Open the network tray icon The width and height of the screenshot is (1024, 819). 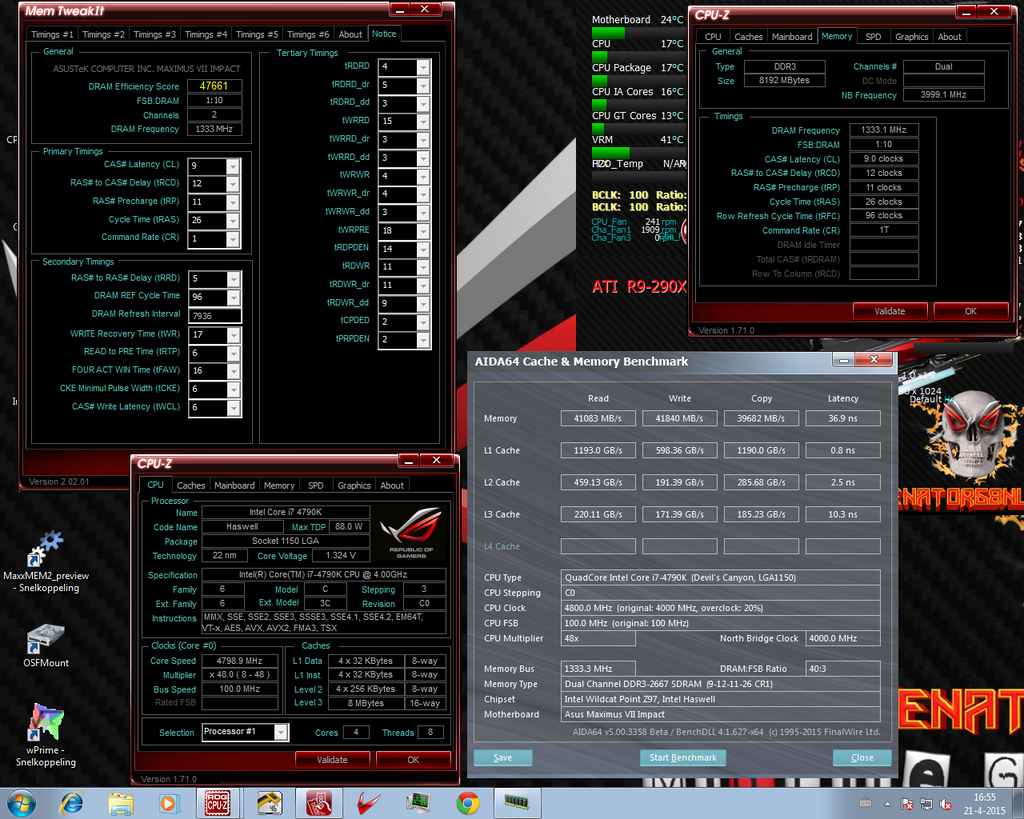click(x=926, y=803)
